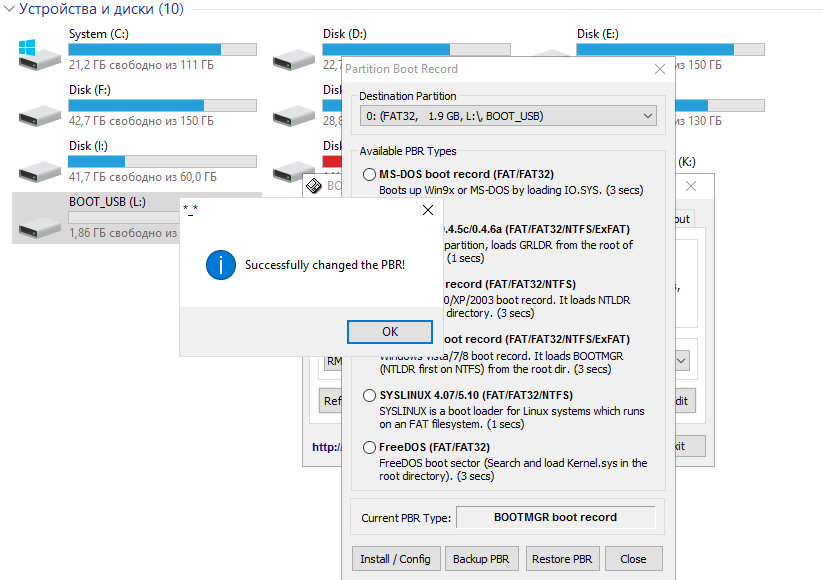
Task: Close the success message dialog with X
Action: click(x=427, y=210)
